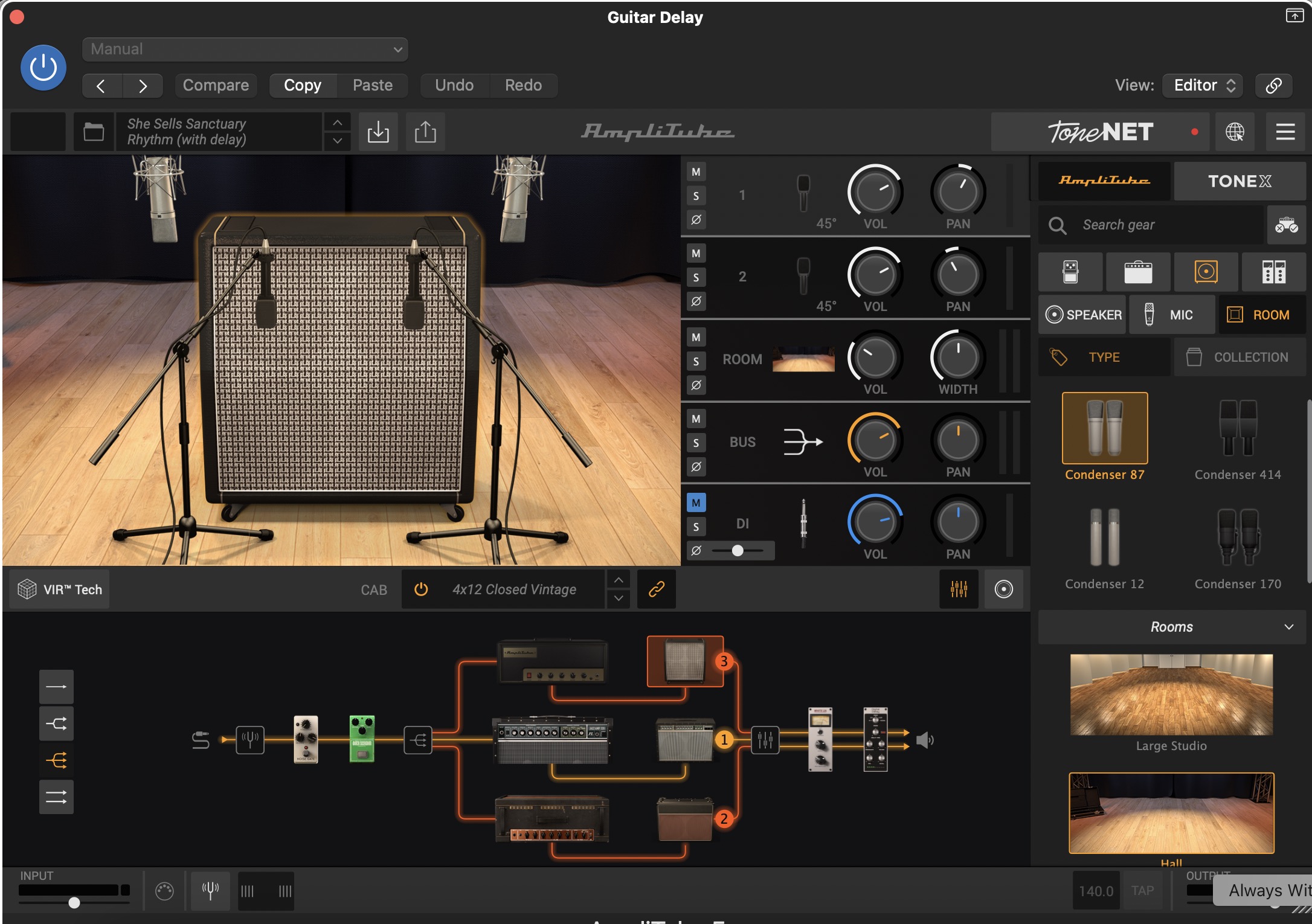Open the Manual preset dropdown

pos(245,50)
